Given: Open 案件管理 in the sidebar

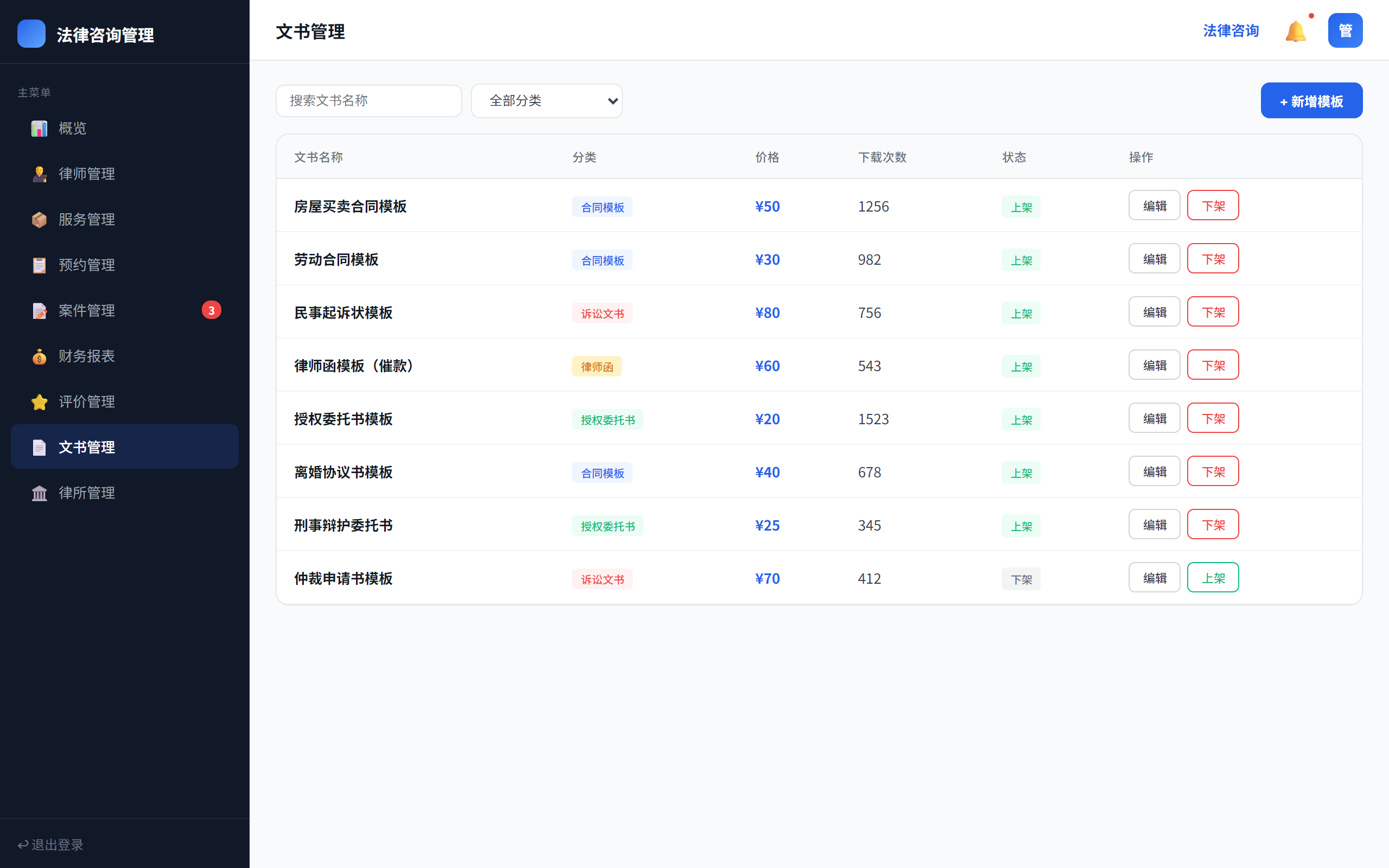Looking at the screenshot, I should [125, 310].
